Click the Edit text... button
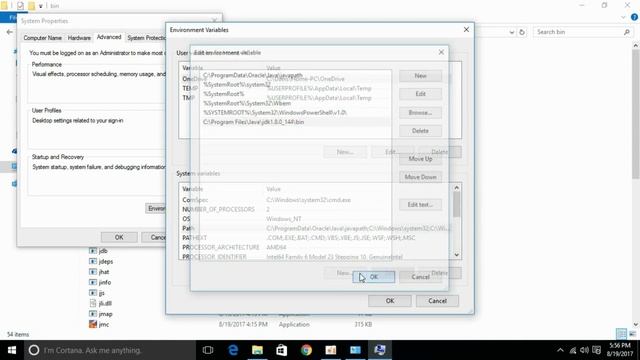 click(420, 204)
